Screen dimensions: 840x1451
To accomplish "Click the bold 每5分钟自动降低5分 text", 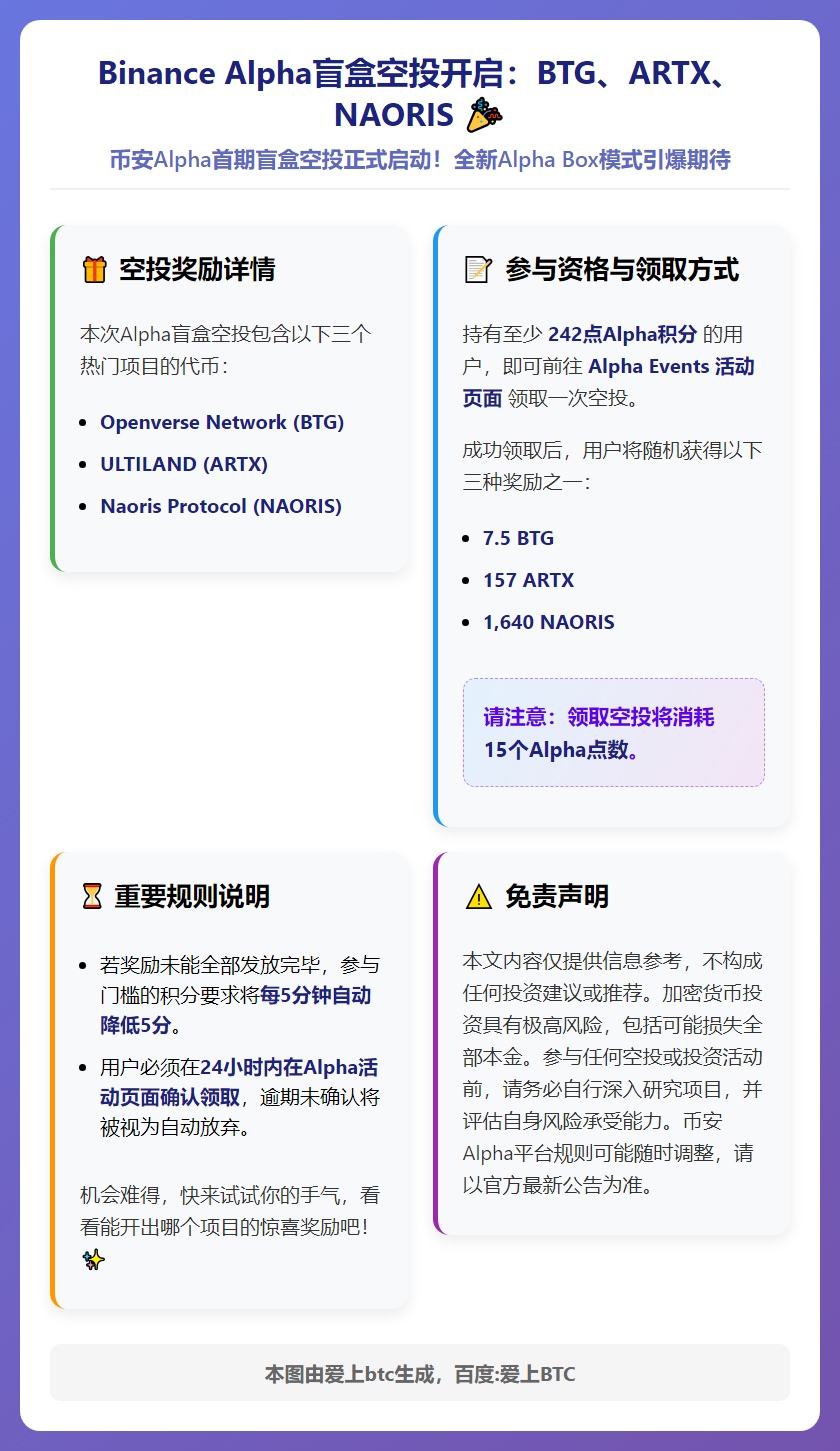I will 236,1011.
